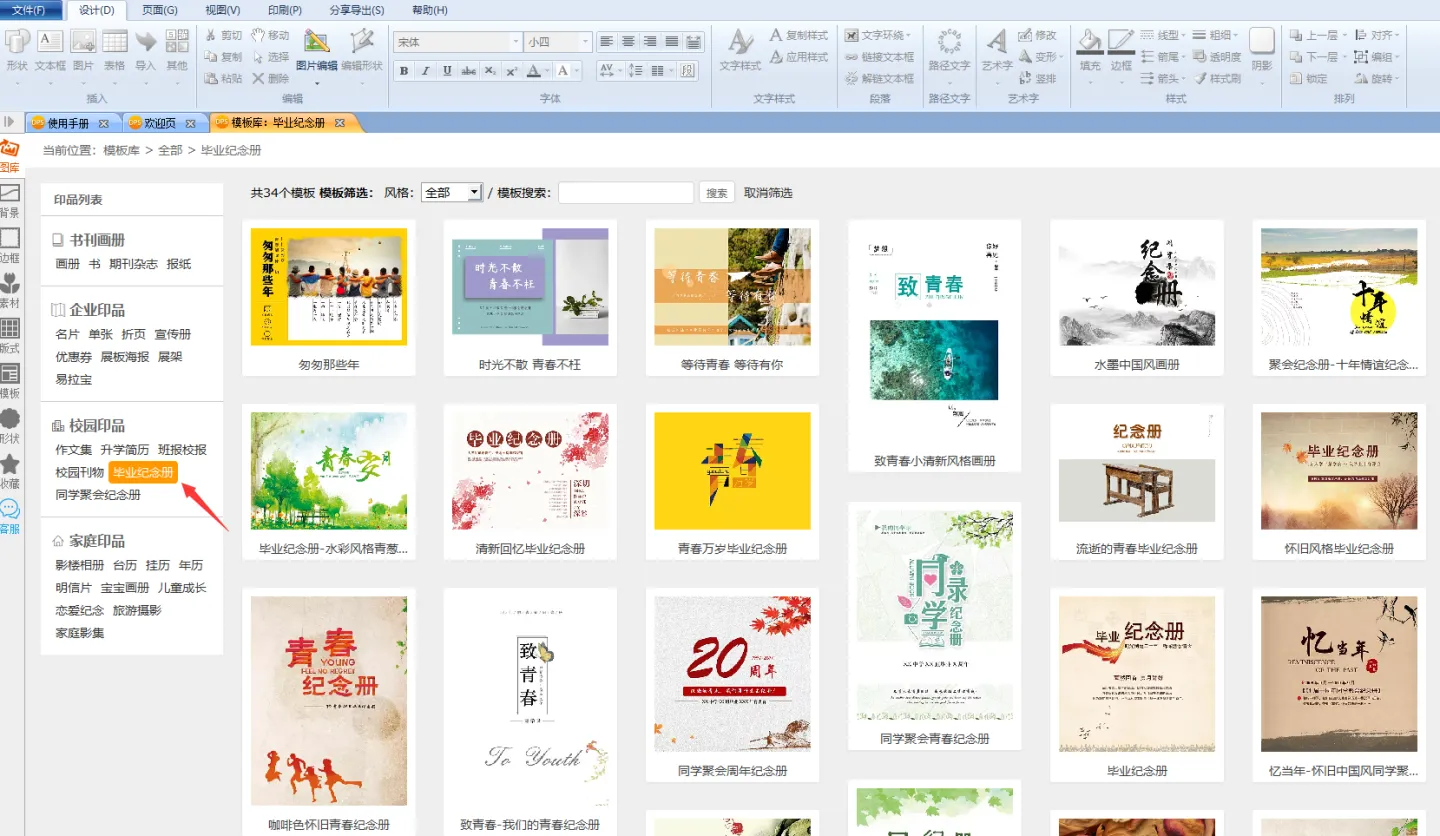
Task: Toggle underline text formatting
Action: click(x=447, y=71)
